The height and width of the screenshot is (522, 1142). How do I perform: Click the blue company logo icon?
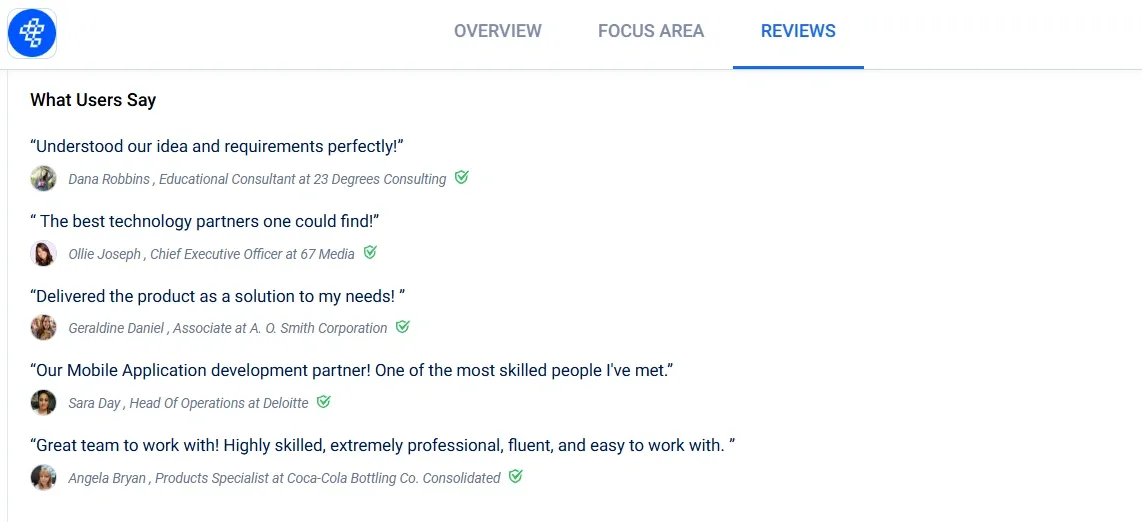click(32, 32)
